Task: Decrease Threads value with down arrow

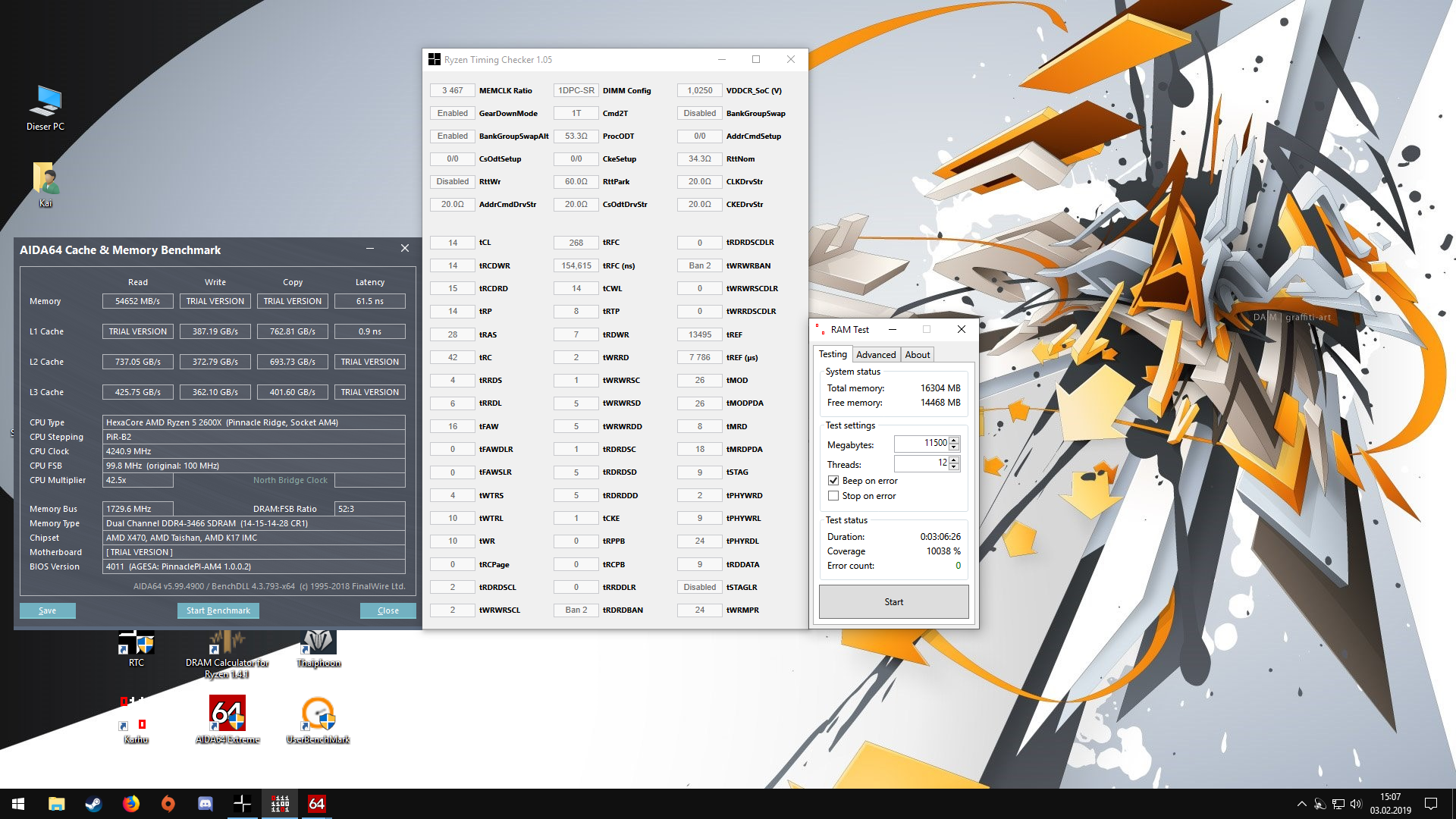Action: [954, 467]
